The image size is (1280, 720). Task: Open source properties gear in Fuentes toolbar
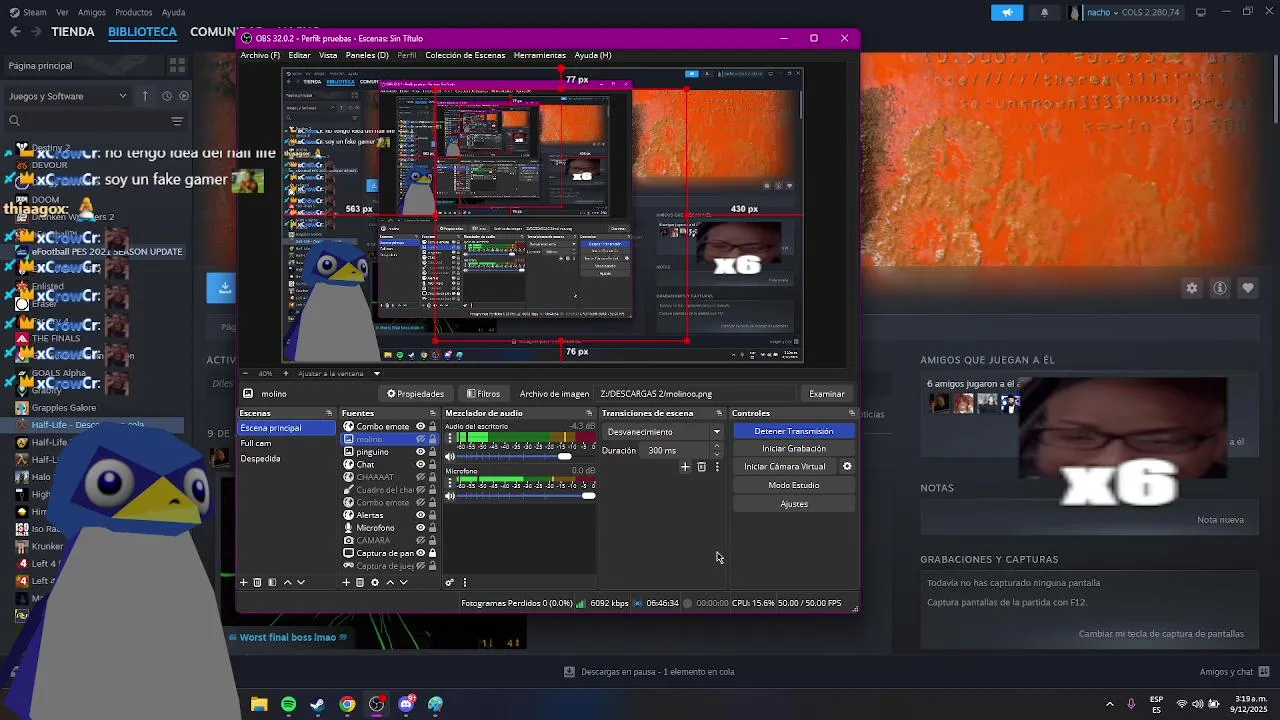tap(375, 582)
